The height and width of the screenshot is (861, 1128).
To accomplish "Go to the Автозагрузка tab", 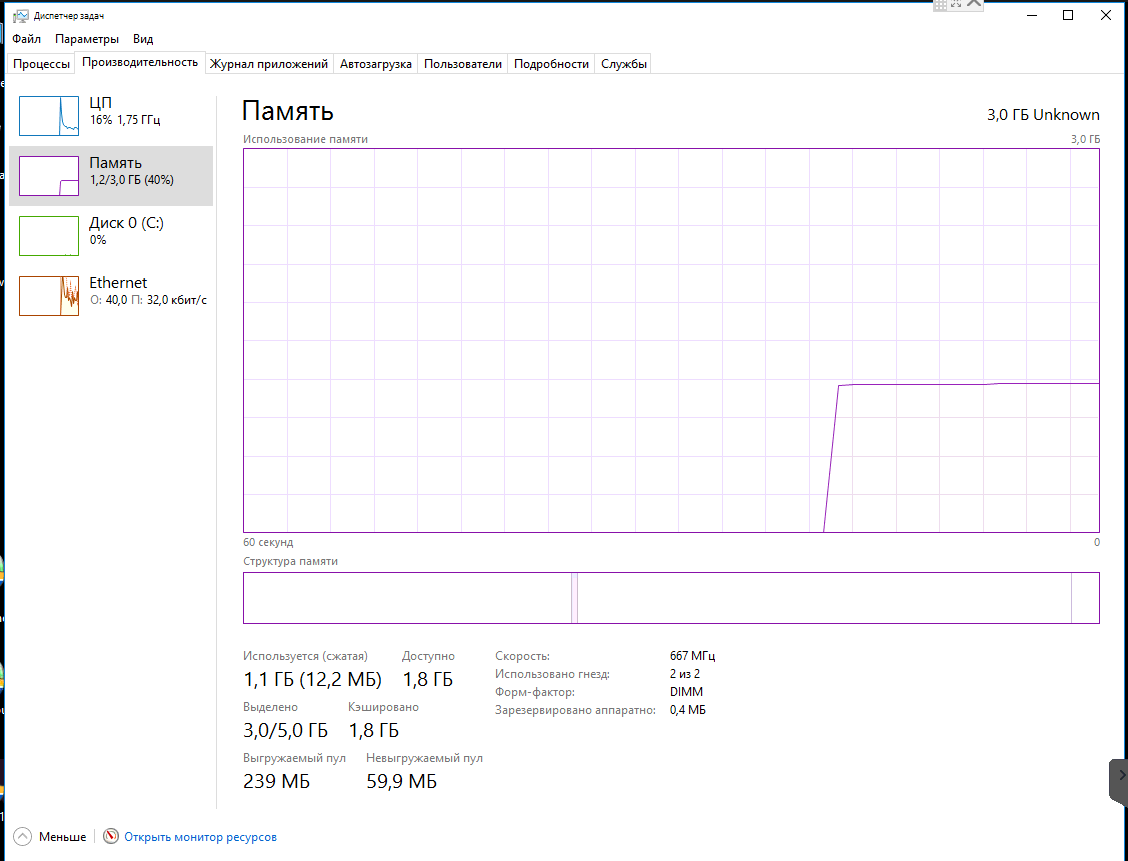I will click(375, 64).
